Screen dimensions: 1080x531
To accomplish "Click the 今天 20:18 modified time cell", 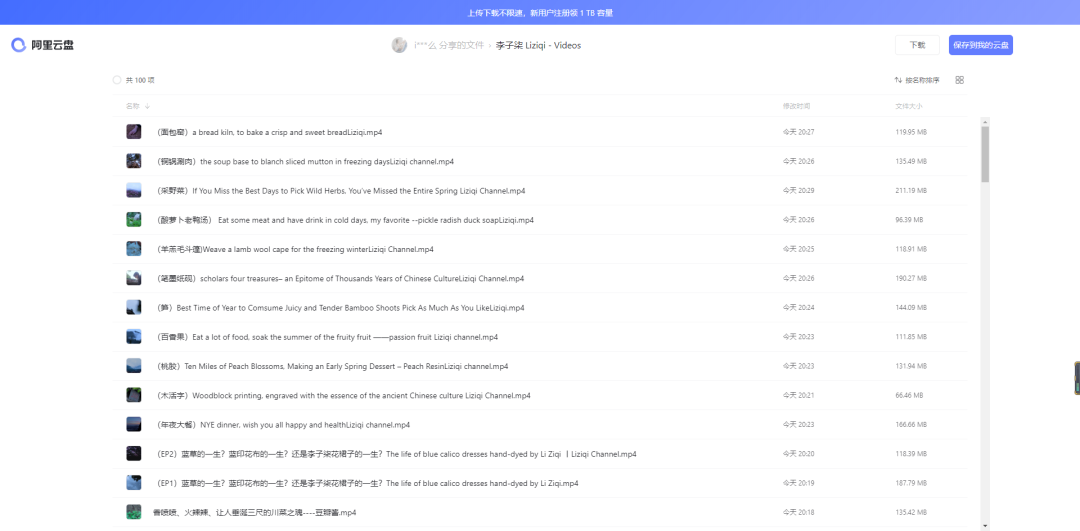I will tap(798, 512).
